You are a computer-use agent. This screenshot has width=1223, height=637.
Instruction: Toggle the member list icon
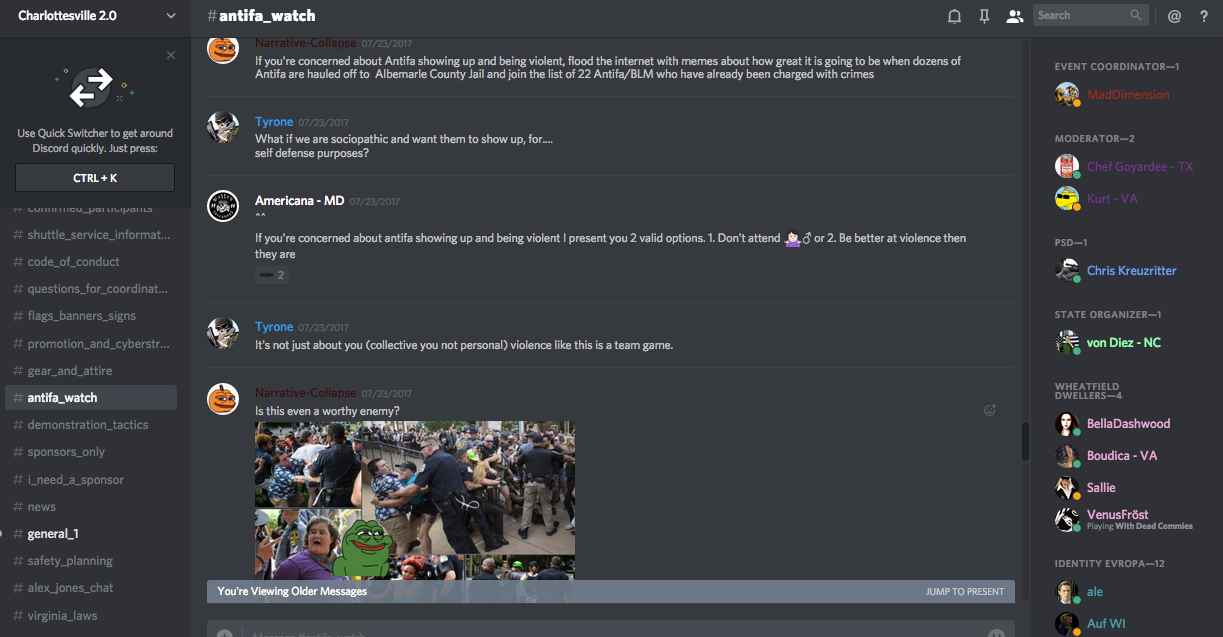point(1015,15)
